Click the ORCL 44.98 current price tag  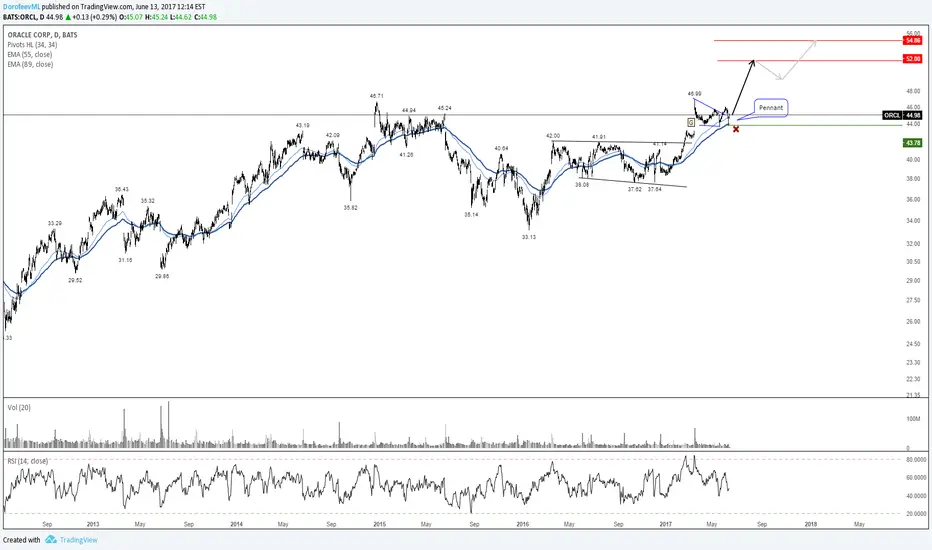(902, 115)
